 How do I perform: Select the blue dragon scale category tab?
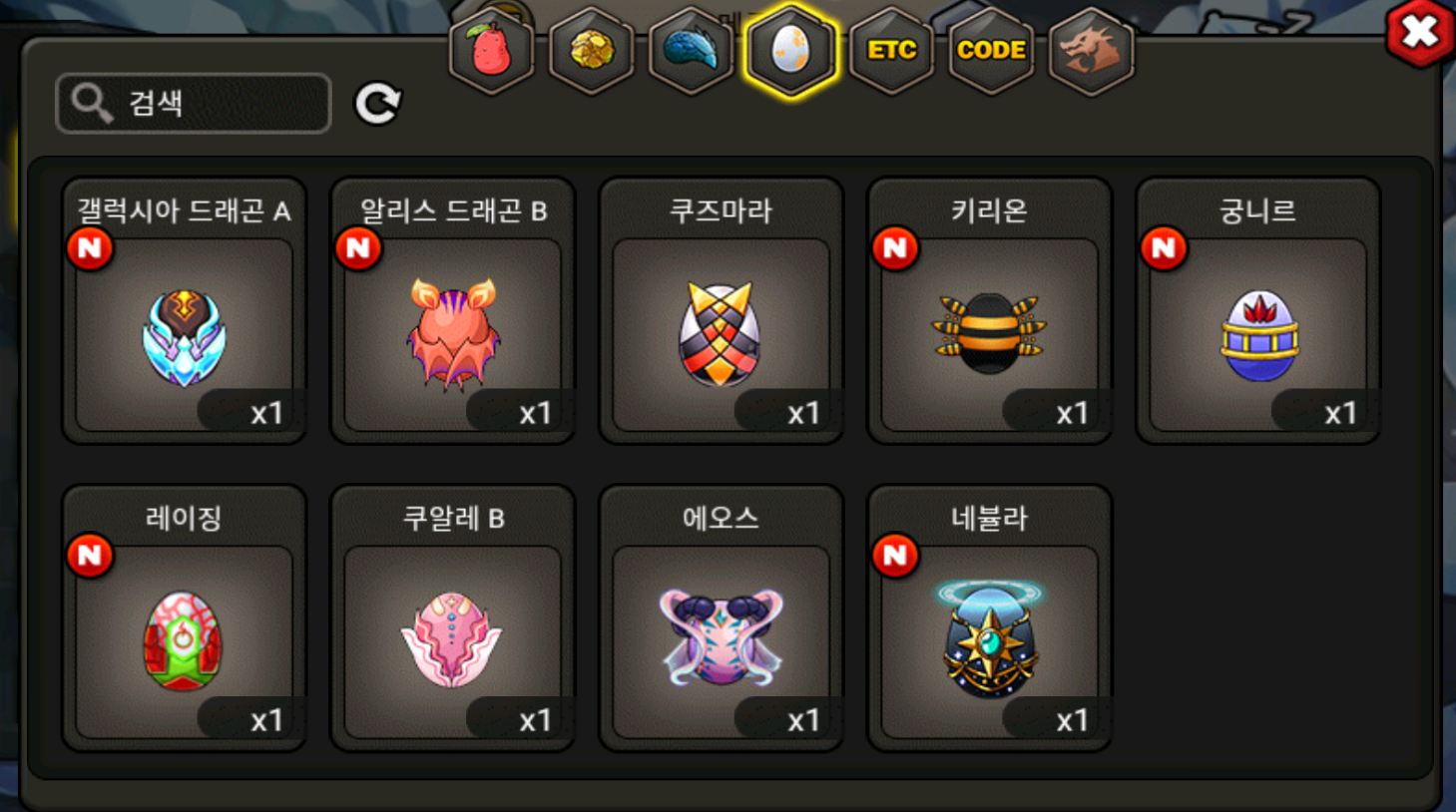click(691, 50)
